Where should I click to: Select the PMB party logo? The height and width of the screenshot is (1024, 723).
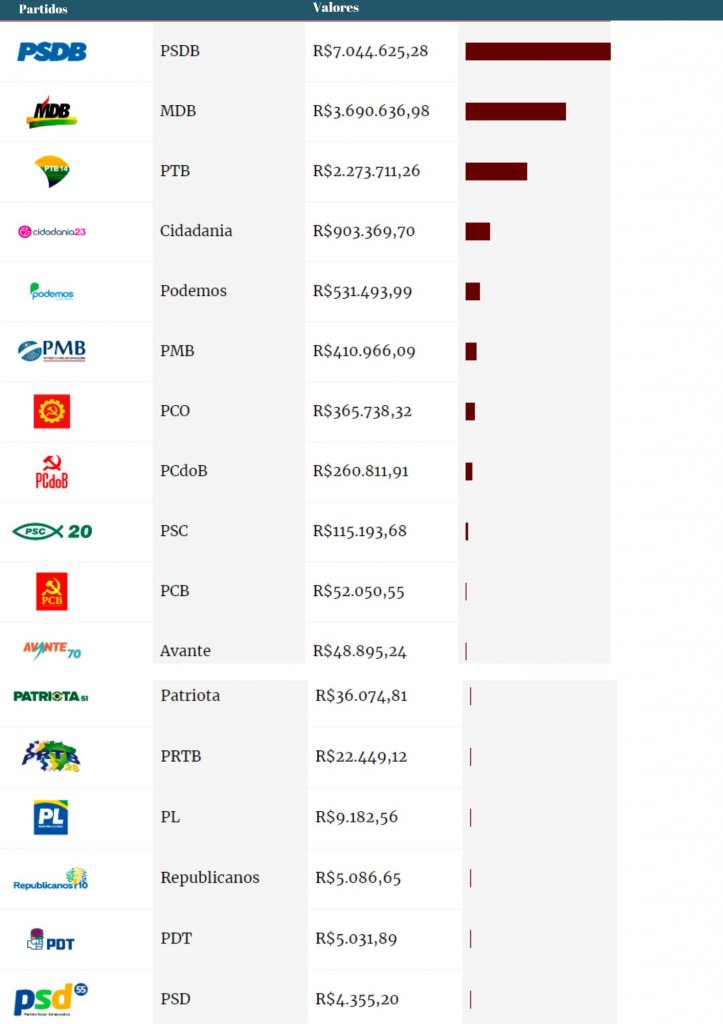[x=52, y=351]
